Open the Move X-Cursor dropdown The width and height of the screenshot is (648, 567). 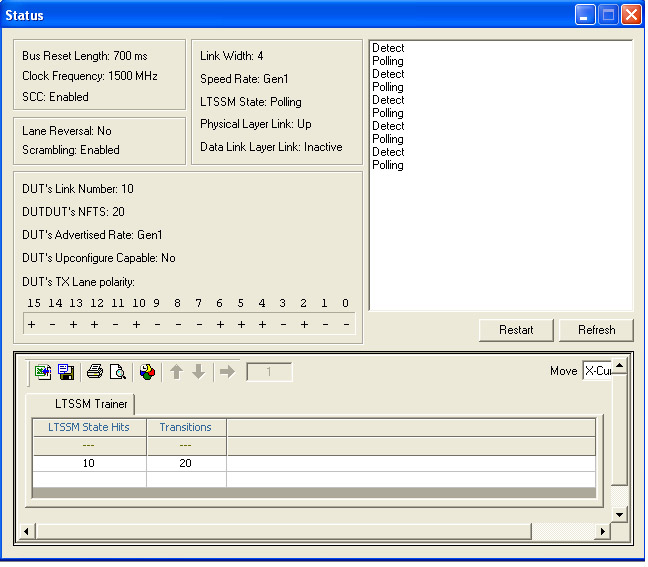point(598,372)
